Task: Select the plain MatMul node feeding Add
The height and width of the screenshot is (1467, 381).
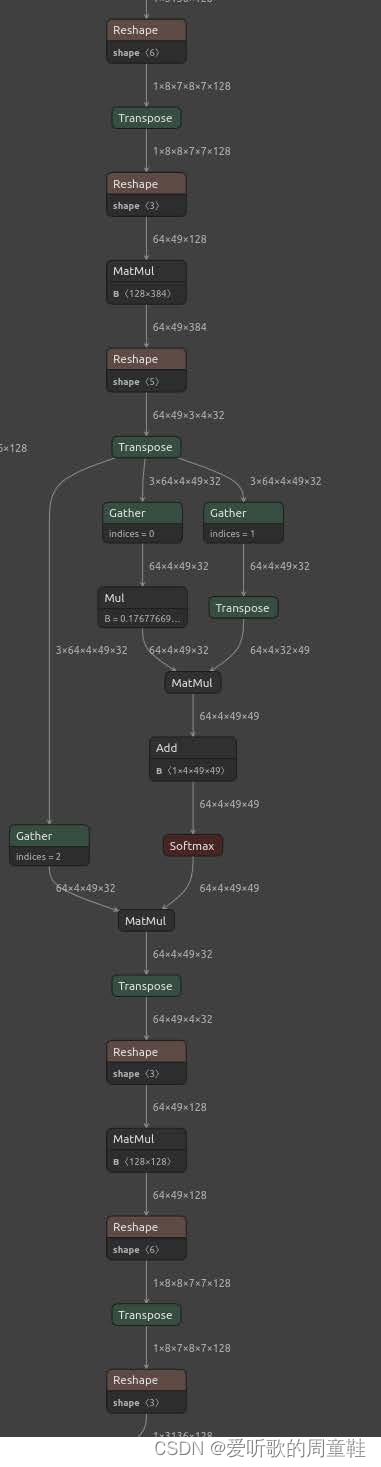Action: click(193, 683)
